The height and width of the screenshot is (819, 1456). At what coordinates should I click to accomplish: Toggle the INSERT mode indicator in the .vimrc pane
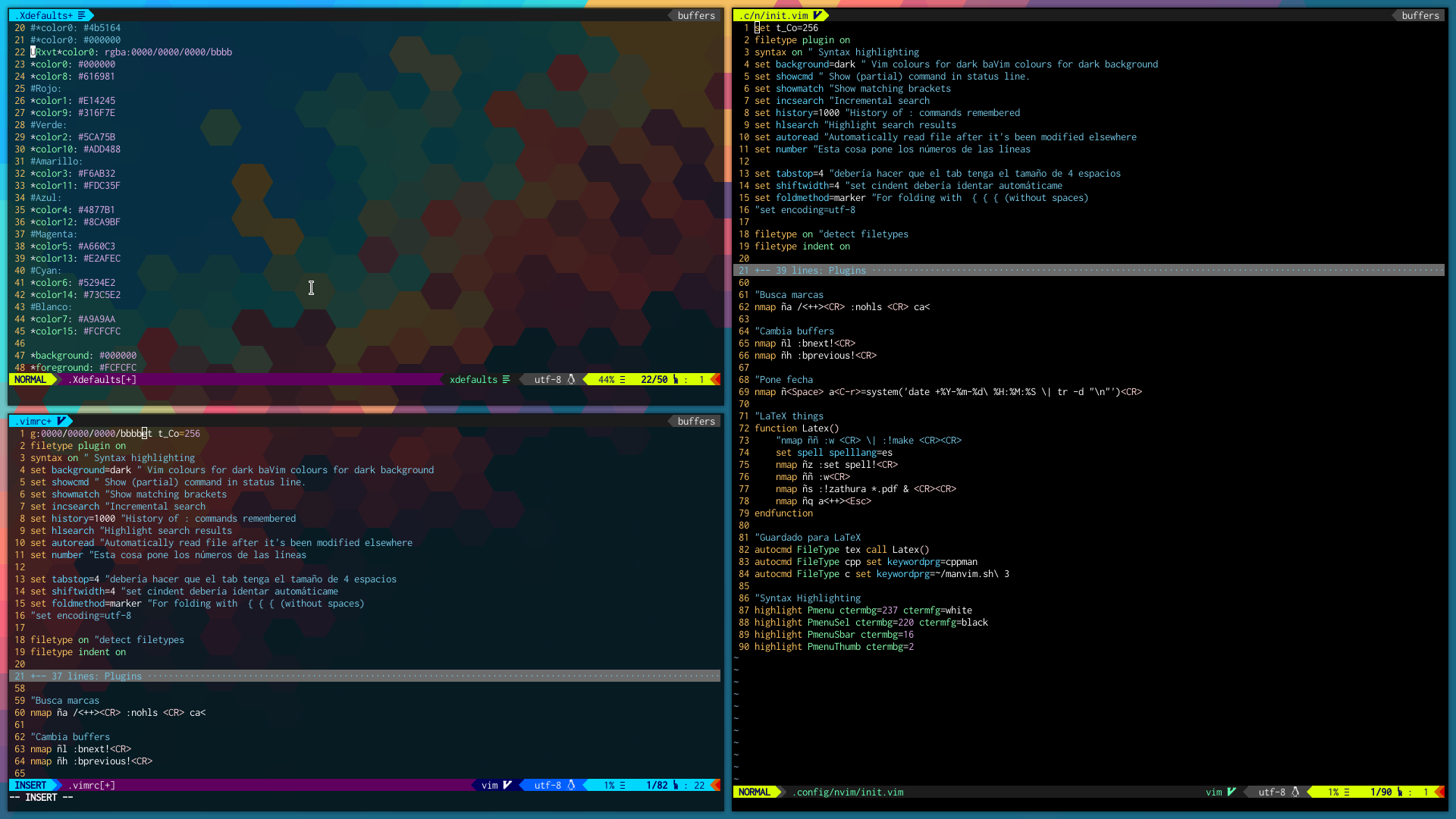click(32, 785)
